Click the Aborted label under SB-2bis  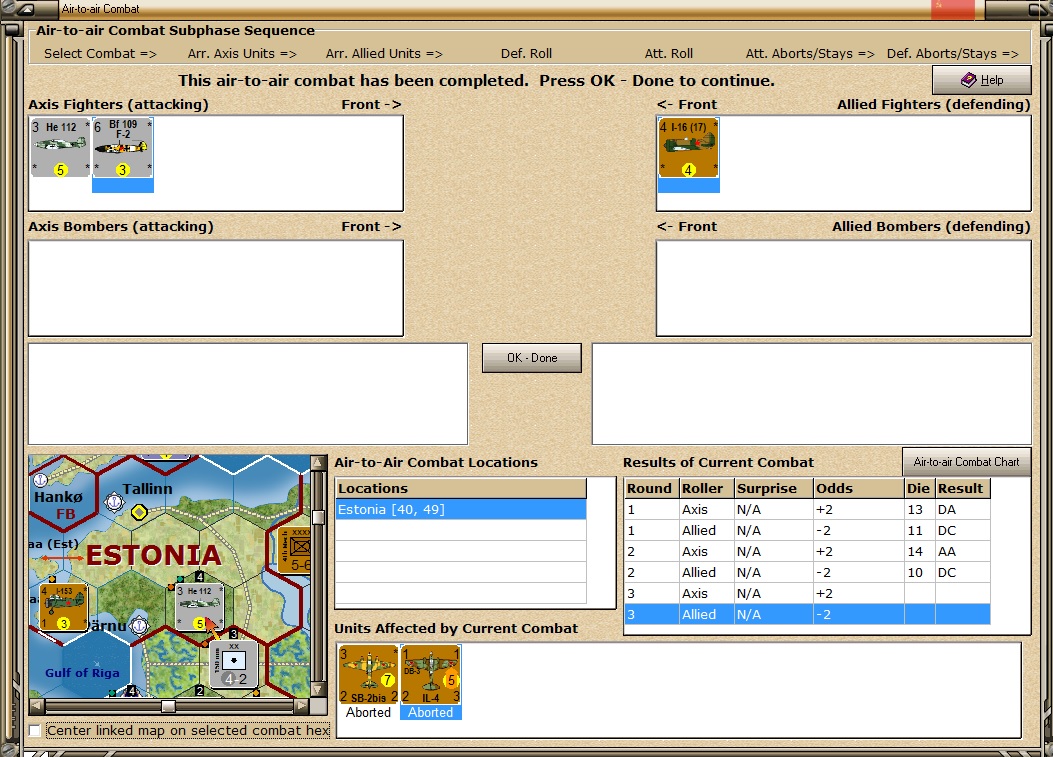pyautogui.click(x=368, y=713)
